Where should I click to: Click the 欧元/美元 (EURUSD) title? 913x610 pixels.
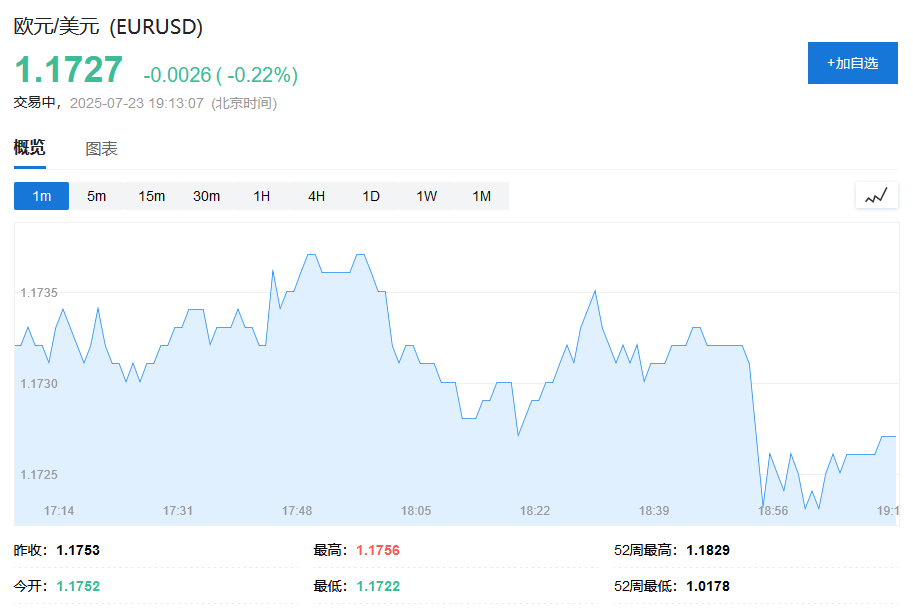click(x=108, y=27)
